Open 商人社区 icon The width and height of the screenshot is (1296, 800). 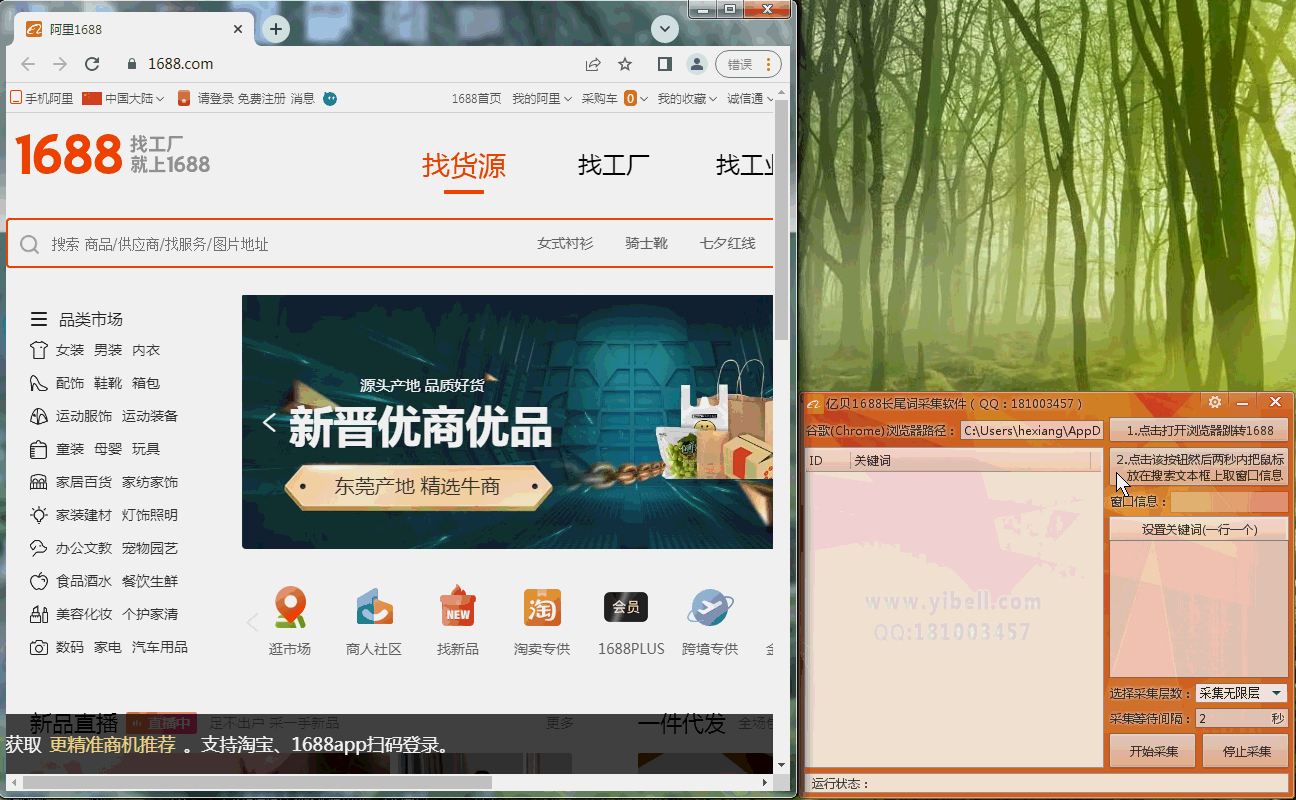coord(374,608)
